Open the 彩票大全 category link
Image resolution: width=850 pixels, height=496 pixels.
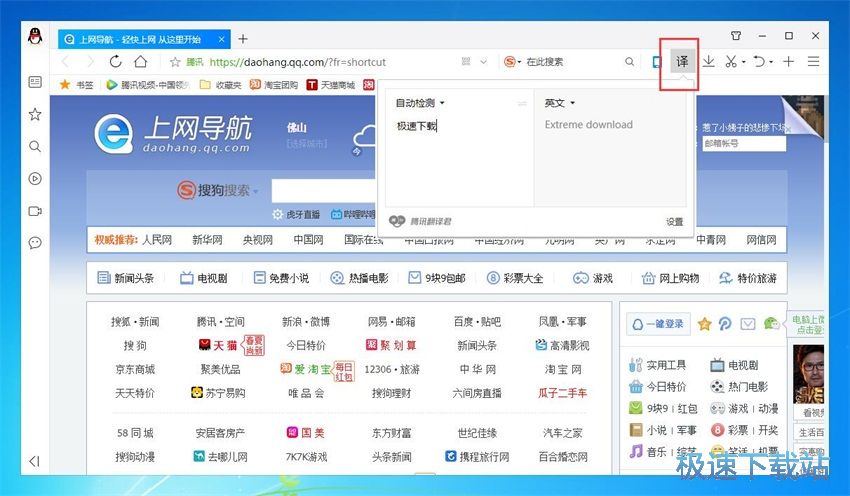point(515,278)
